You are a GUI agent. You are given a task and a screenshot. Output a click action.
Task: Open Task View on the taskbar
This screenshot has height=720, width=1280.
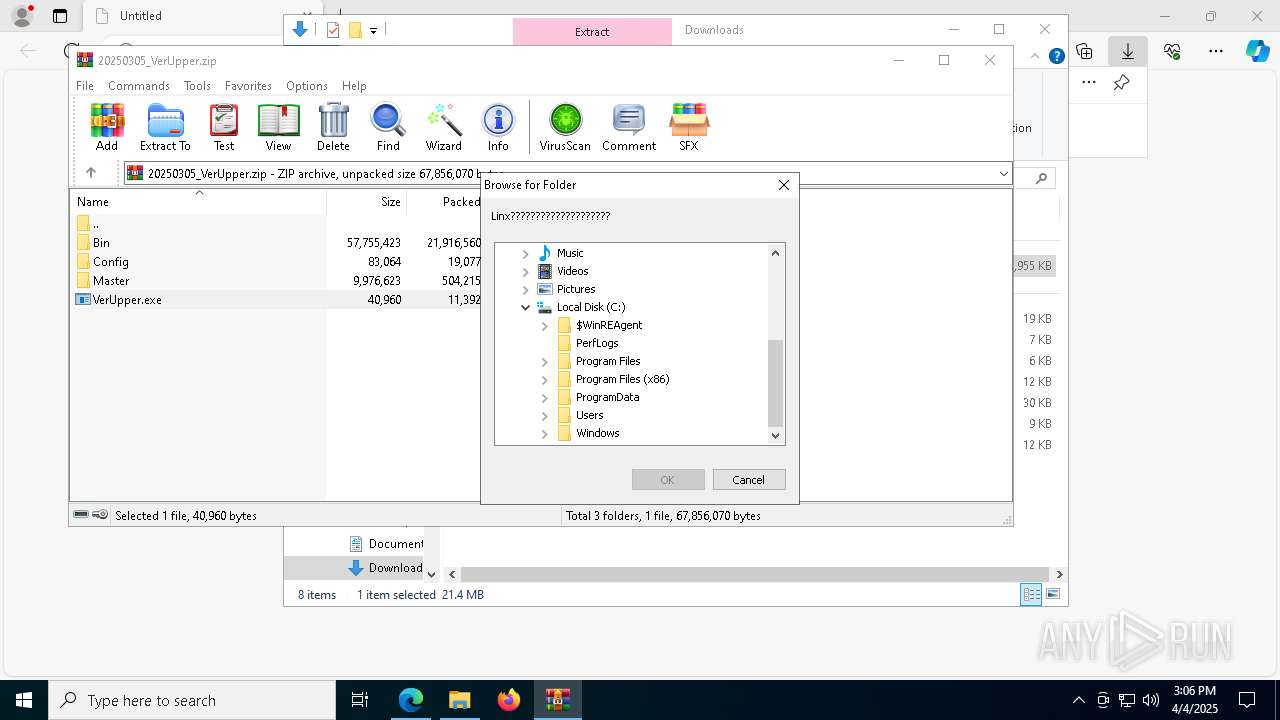pyautogui.click(x=360, y=700)
